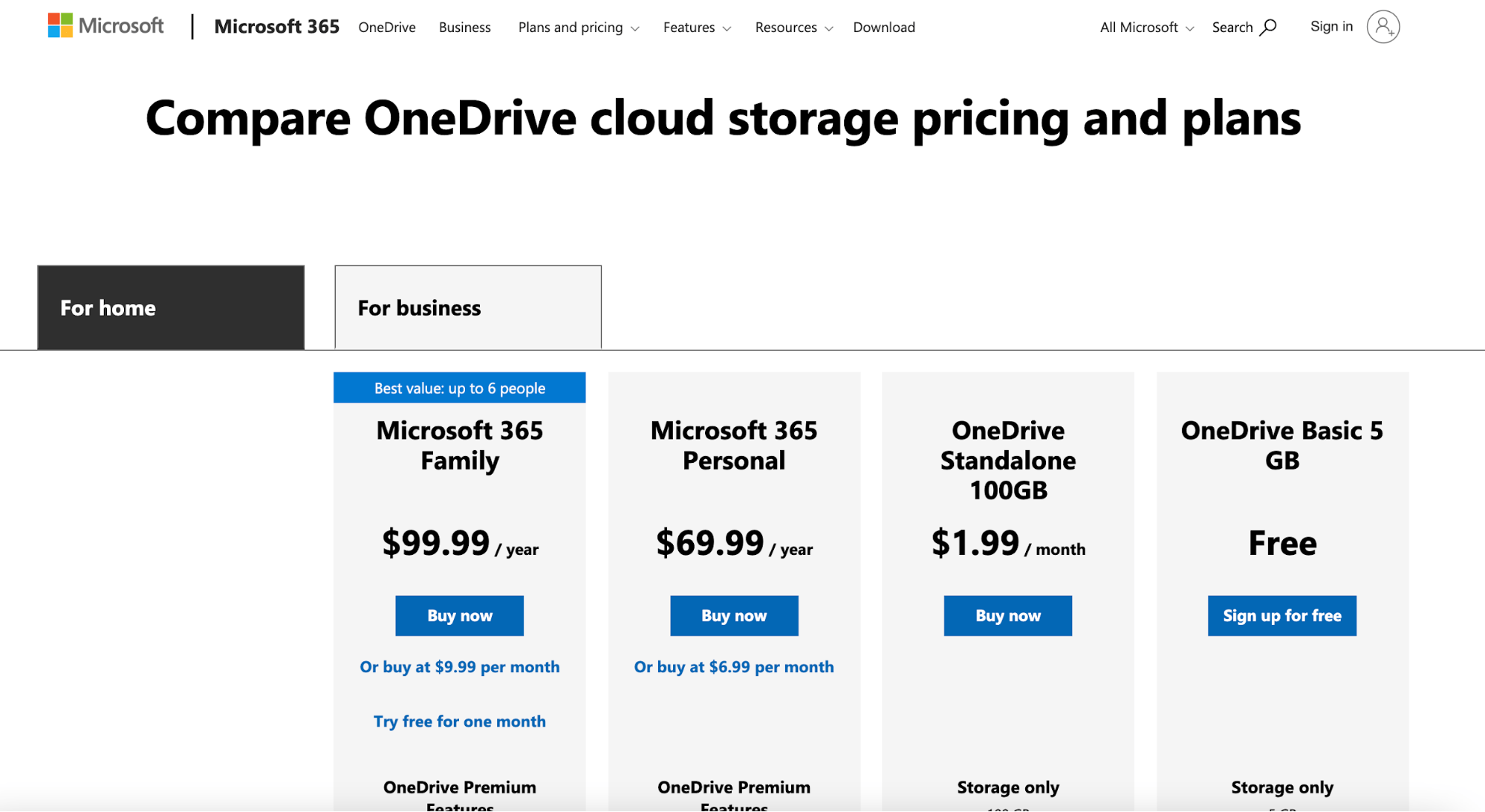This screenshot has width=1485, height=812.
Task: Expand the Plans and pricing menu
Action: pos(577,27)
